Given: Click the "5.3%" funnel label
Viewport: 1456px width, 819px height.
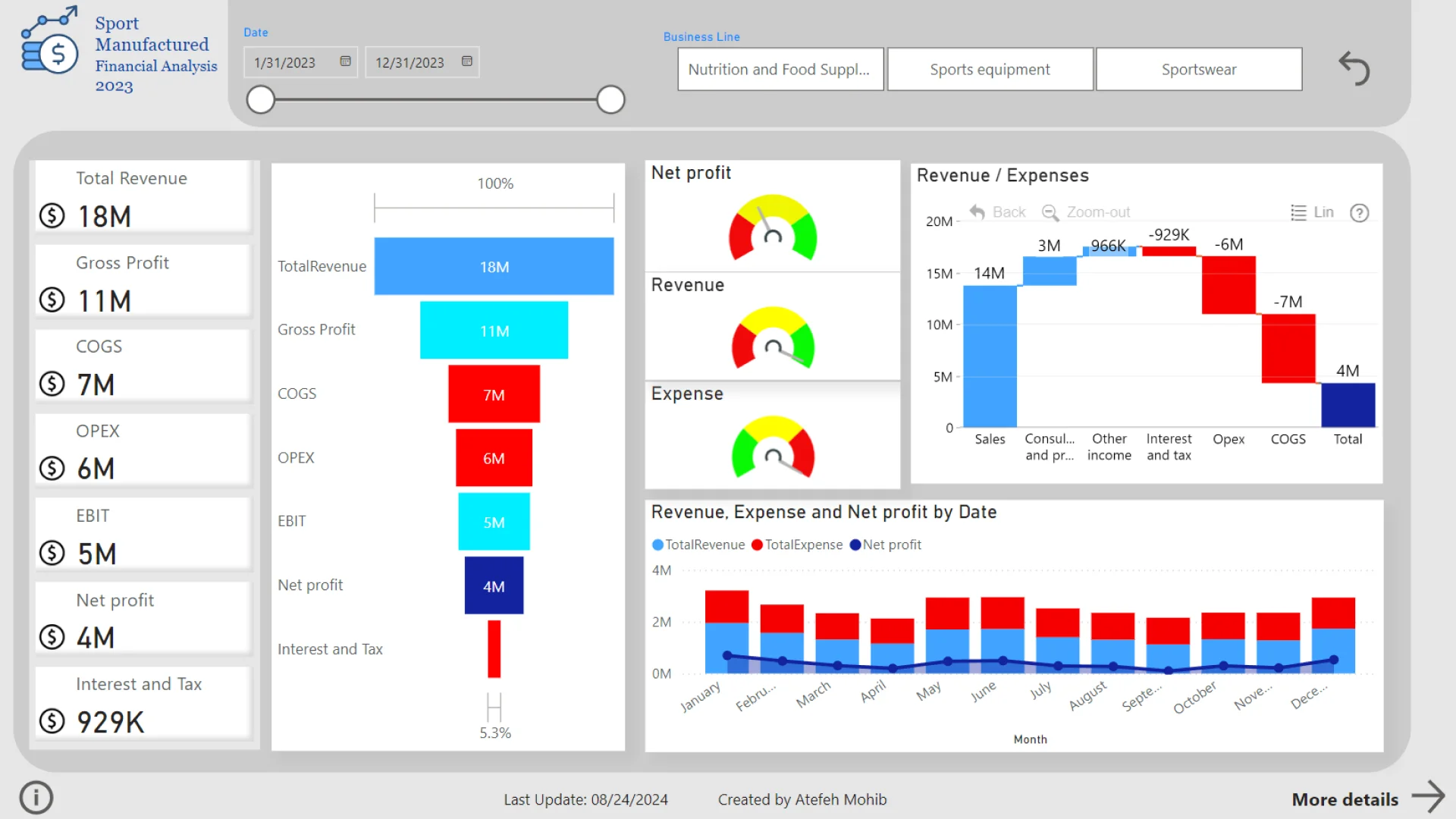Looking at the screenshot, I should pyautogui.click(x=495, y=733).
